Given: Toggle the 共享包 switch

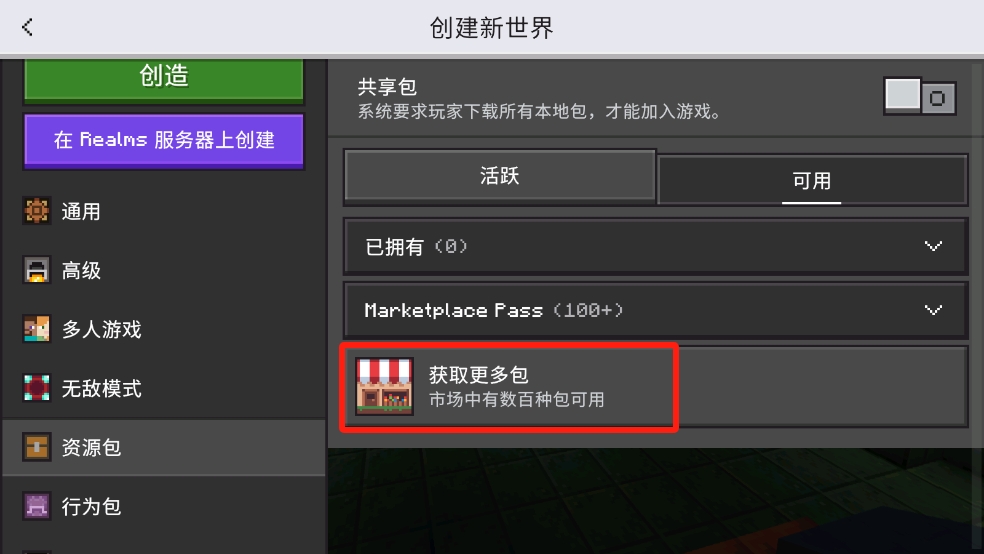Looking at the screenshot, I should tap(919, 97).
